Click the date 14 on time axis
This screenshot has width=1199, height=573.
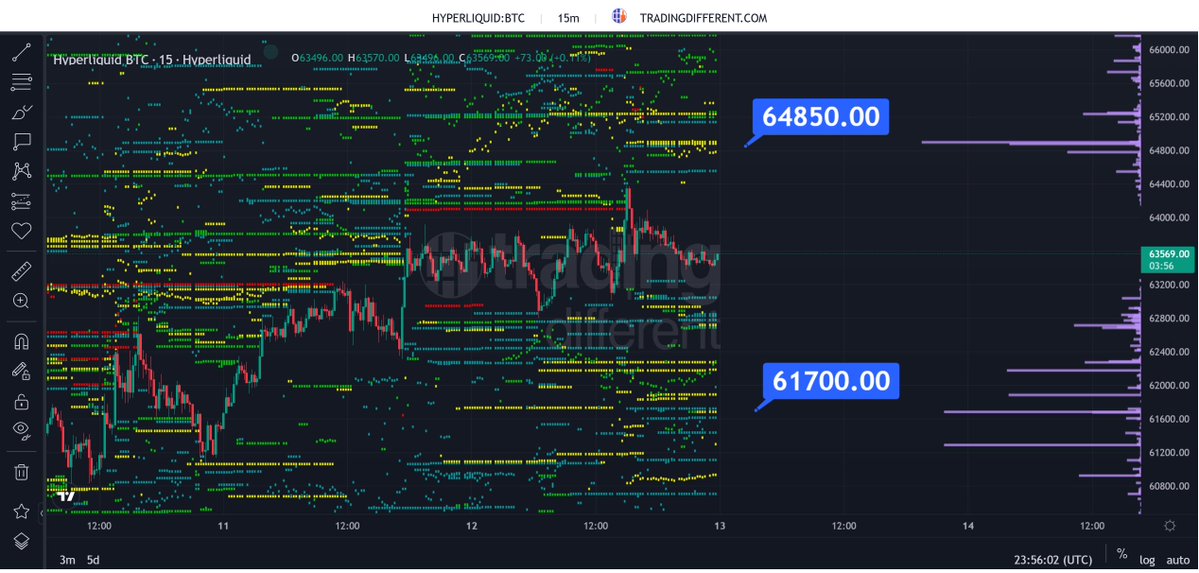(968, 526)
